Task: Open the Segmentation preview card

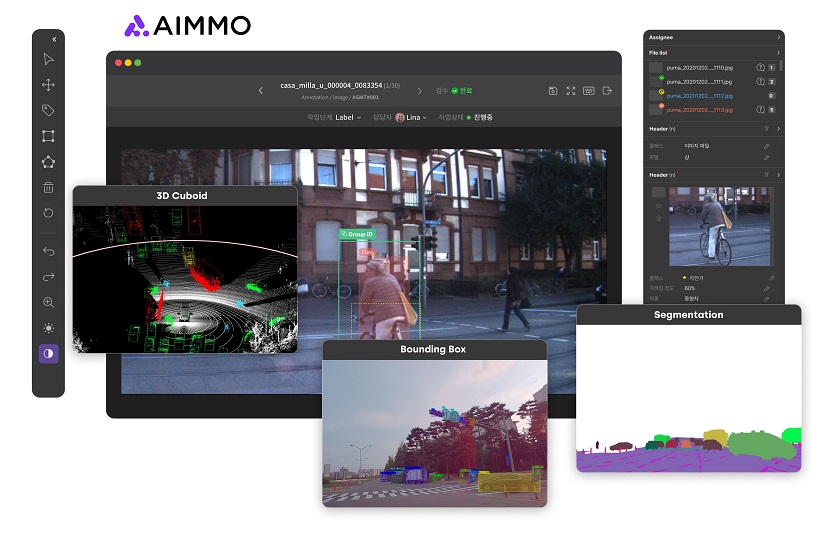Action: pos(689,389)
